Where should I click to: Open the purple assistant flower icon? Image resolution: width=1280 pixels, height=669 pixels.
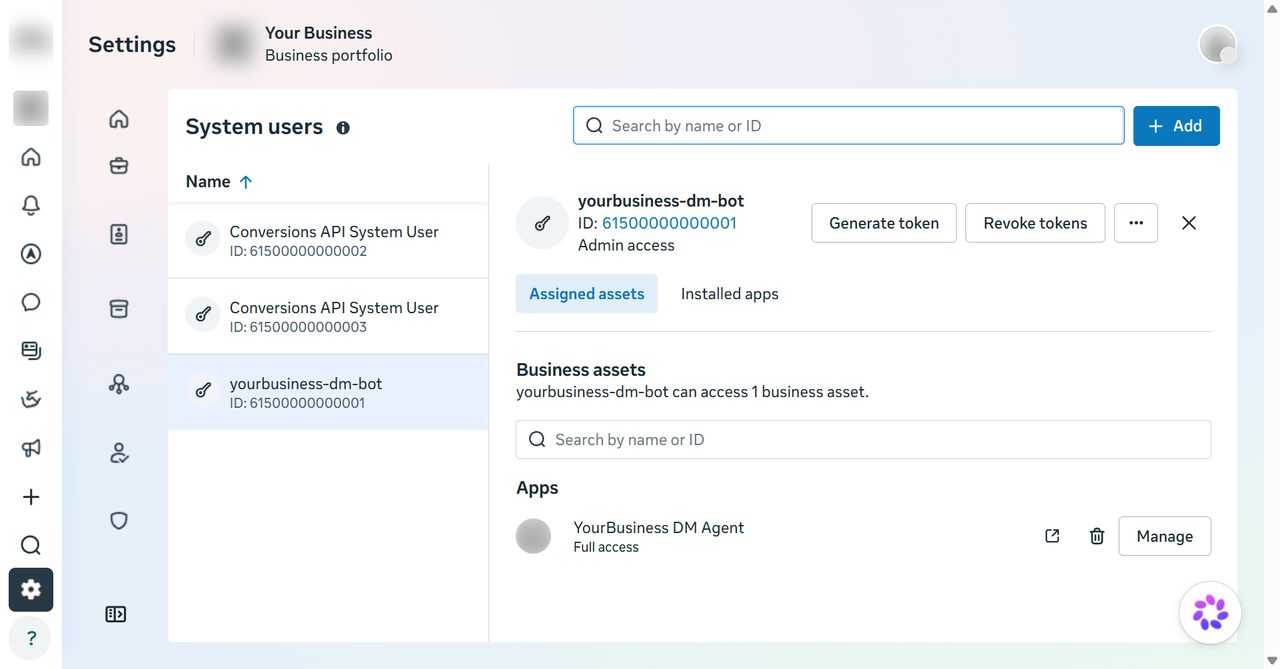click(1210, 612)
